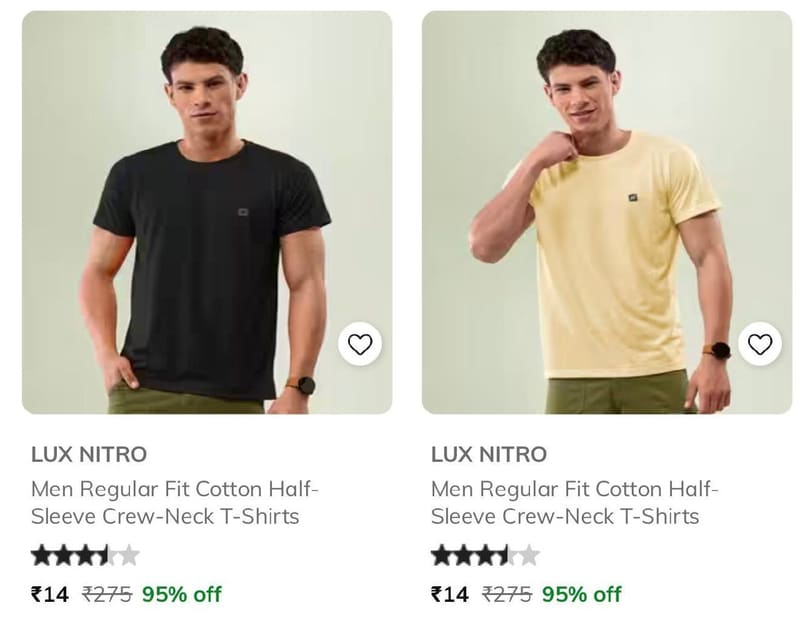Click the logo patch on yellow t-shirt
The height and width of the screenshot is (620, 800).
[633, 197]
